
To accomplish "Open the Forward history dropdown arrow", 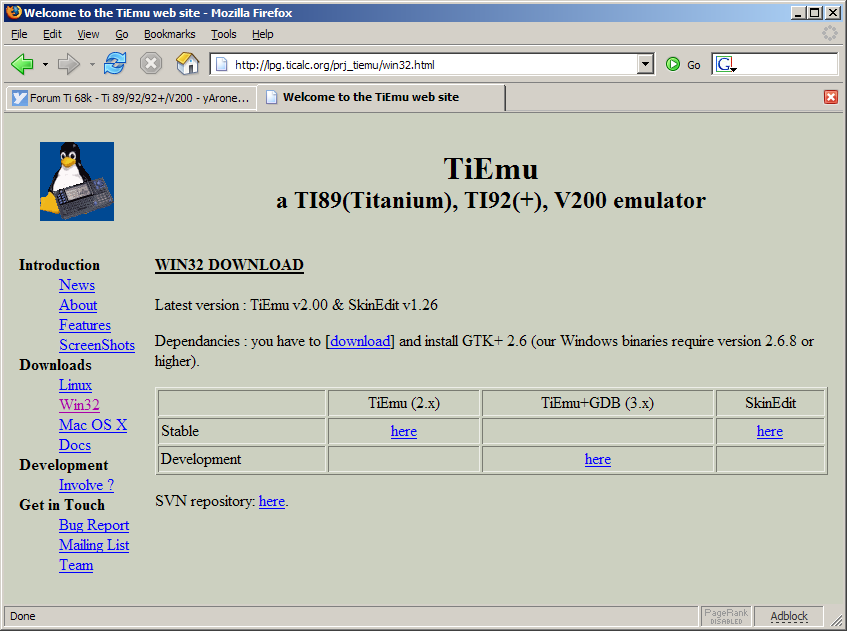I will tap(92, 65).
